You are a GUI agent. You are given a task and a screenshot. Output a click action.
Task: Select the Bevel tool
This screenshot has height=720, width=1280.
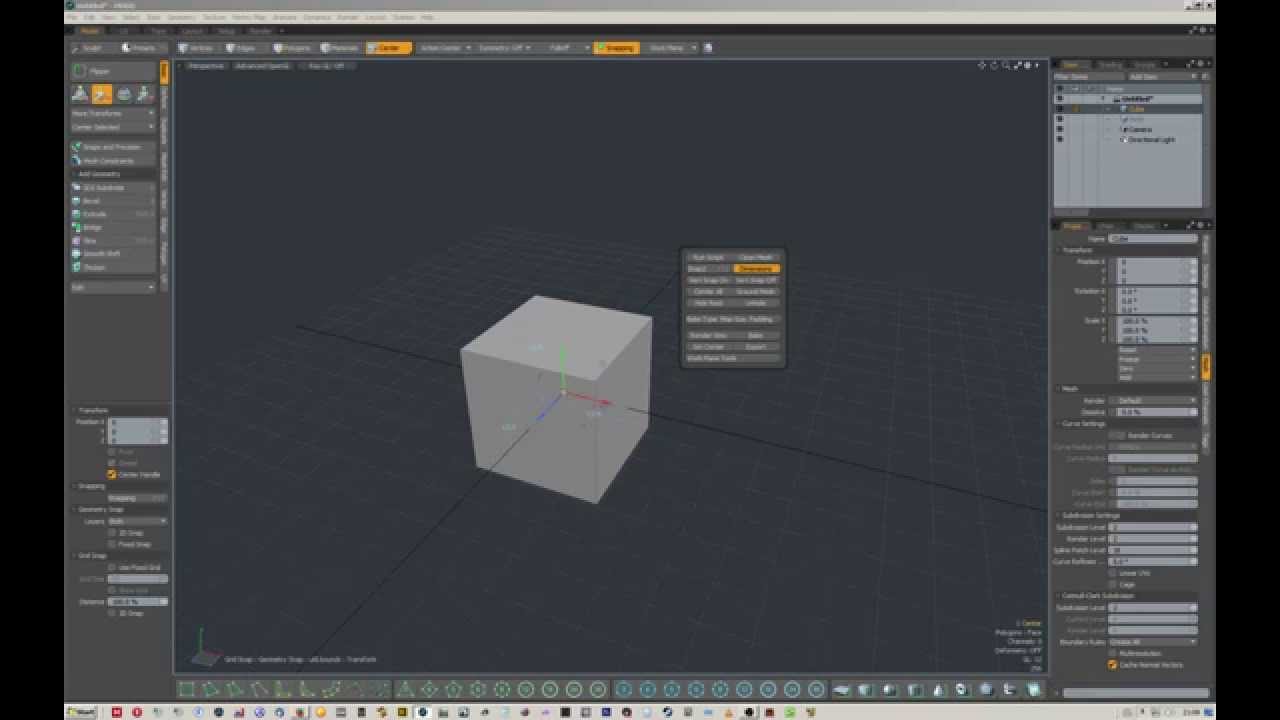click(x=113, y=201)
